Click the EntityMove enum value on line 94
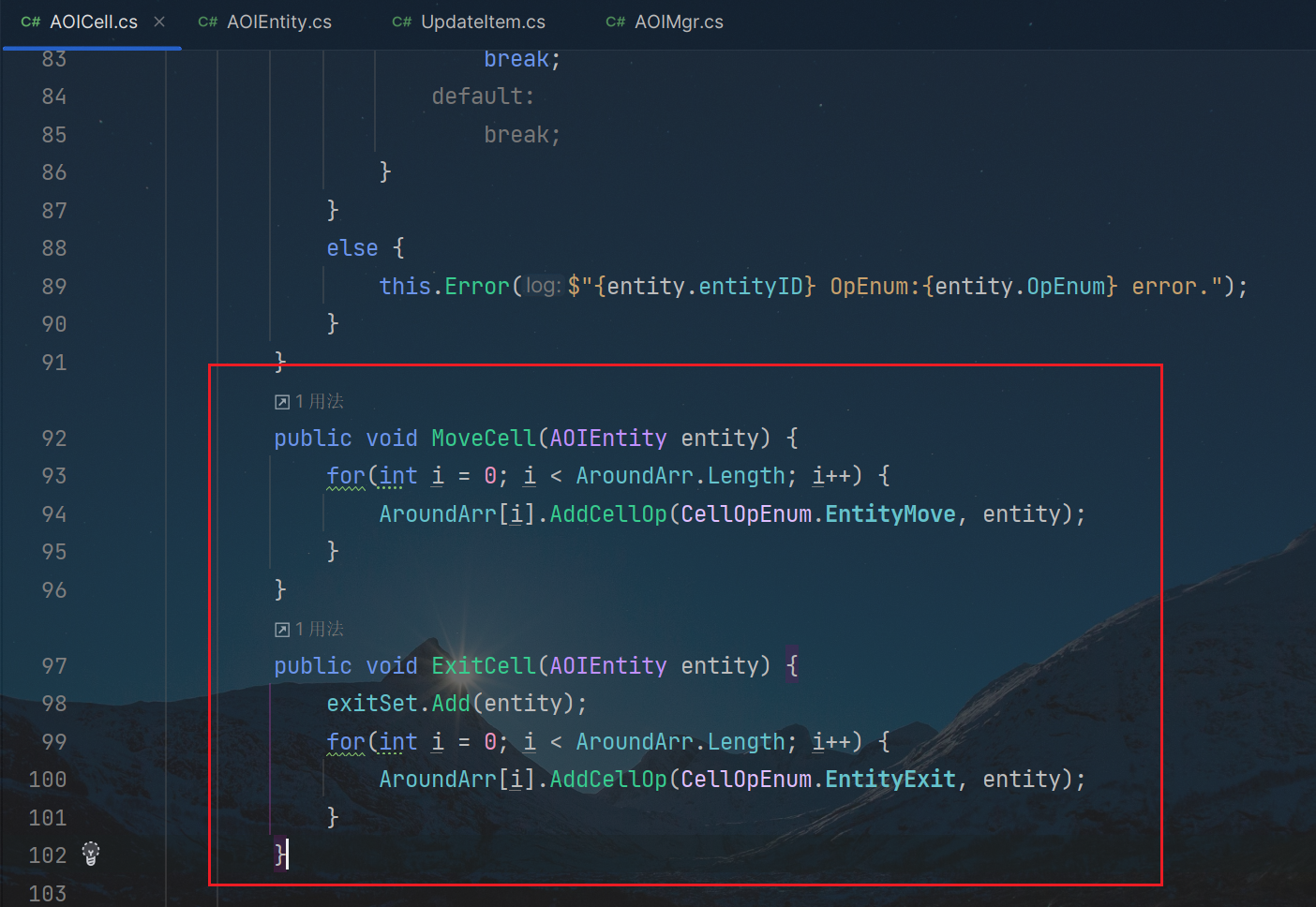Image resolution: width=1316 pixels, height=907 pixels. (x=890, y=513)
